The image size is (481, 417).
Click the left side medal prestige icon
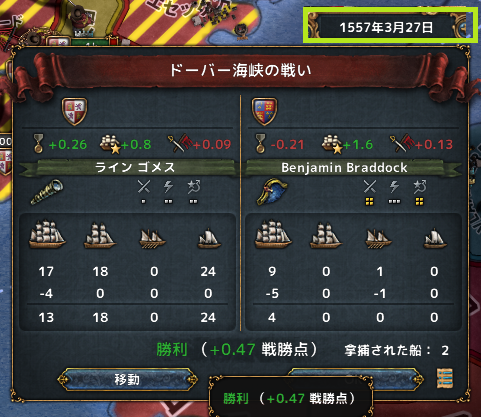point(39,143)
